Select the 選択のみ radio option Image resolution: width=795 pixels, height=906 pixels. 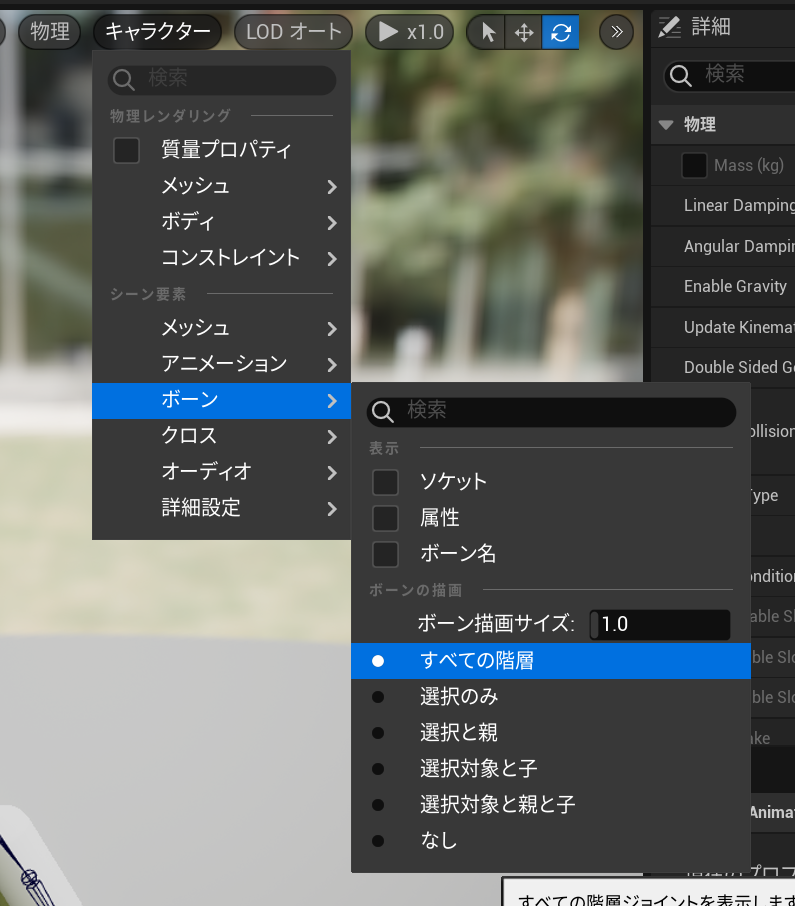pyautogui.click(x=551, y=696)
